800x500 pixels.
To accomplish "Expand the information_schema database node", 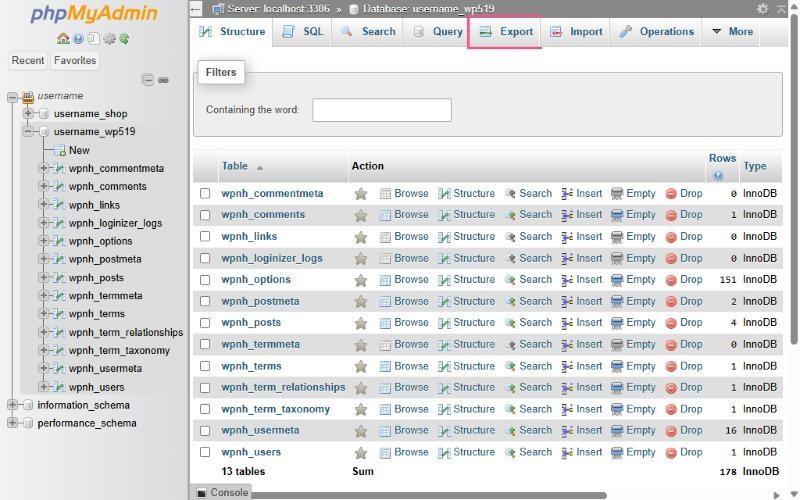I will tap(12, 405).
